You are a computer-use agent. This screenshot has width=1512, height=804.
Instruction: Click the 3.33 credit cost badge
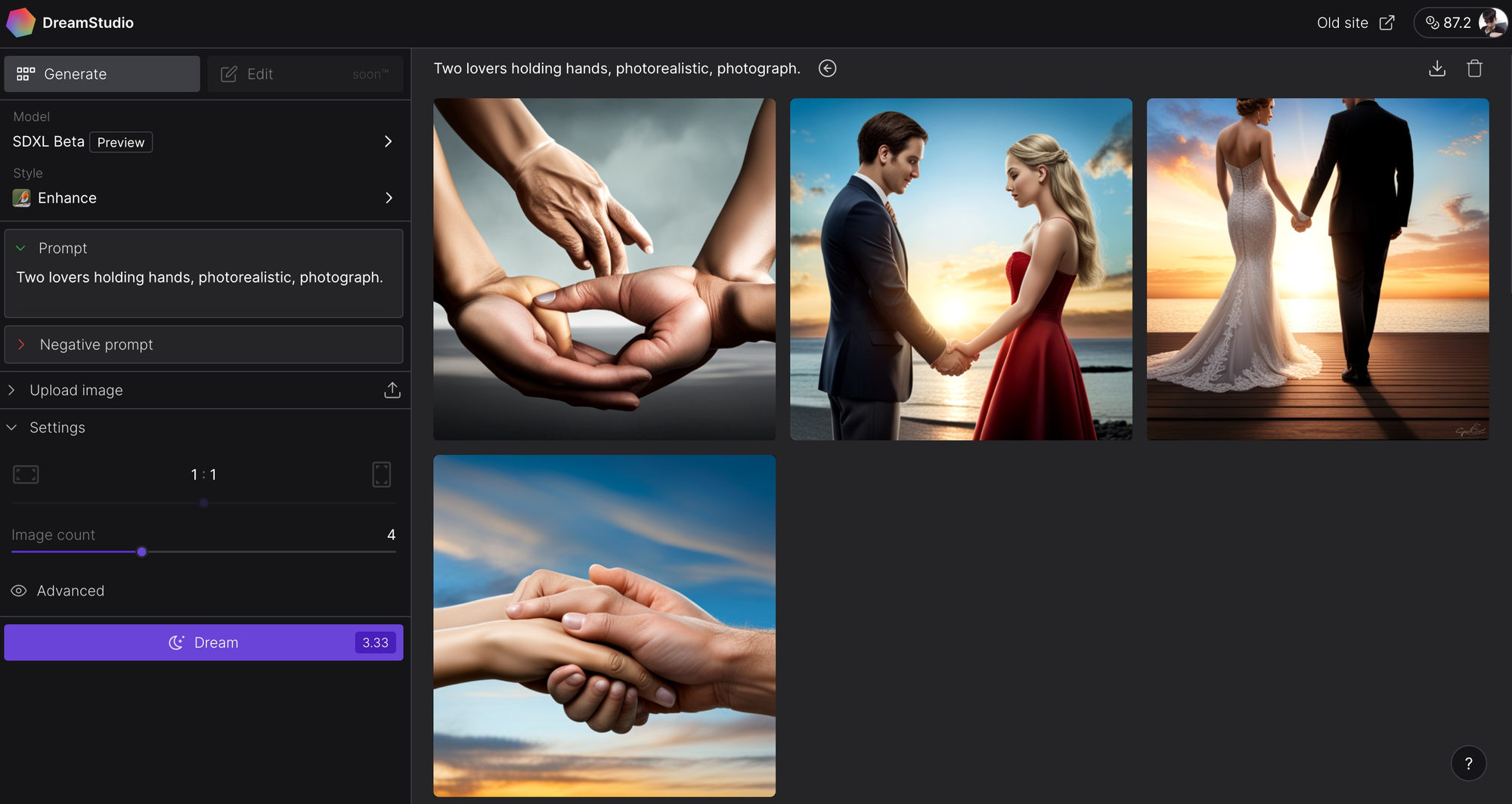click(x=375, y=642)
